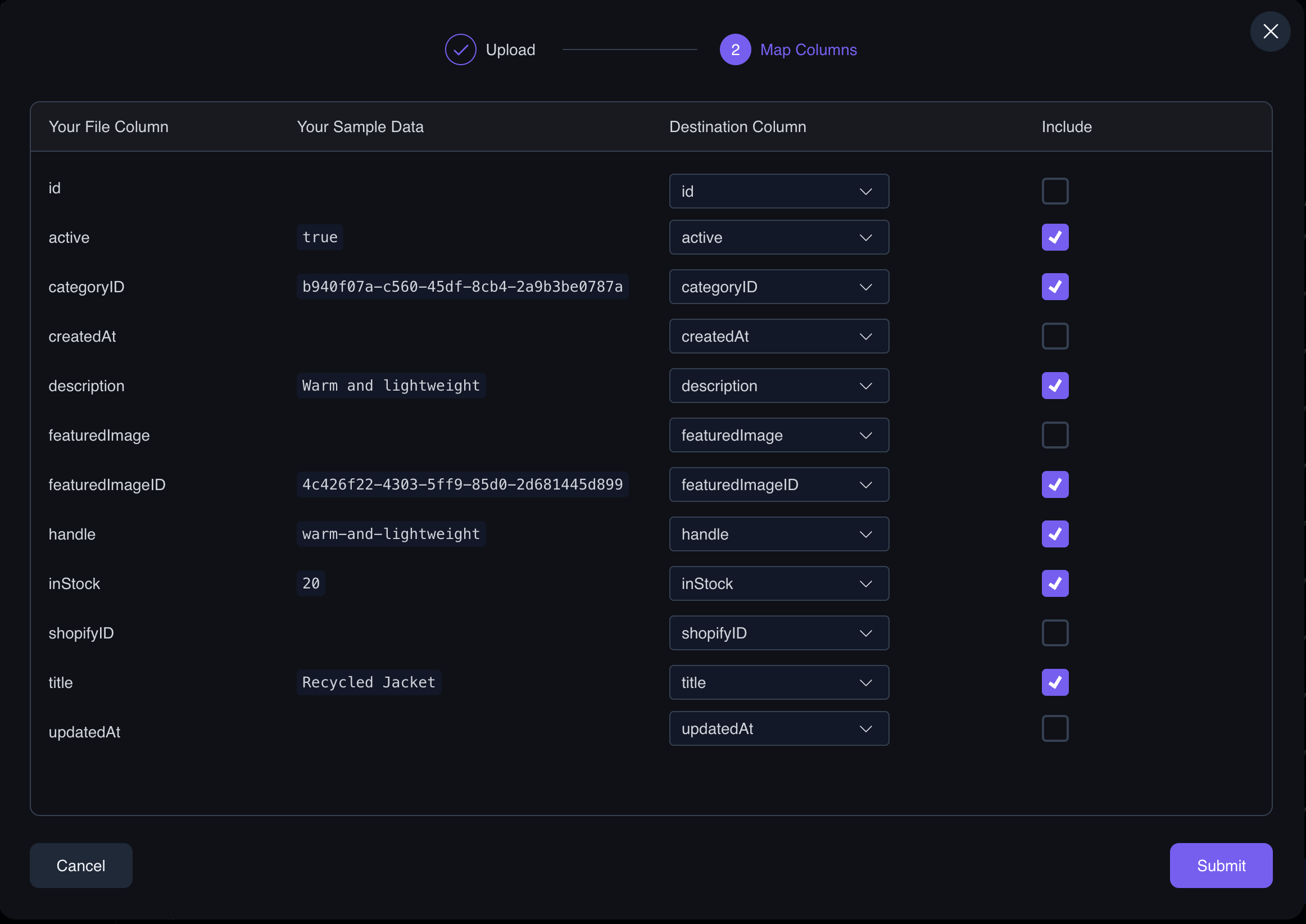The height and width of the screenshot is (924, 1306).
Task: Click the categoryID sample data field
Action: tap(462, 286)
